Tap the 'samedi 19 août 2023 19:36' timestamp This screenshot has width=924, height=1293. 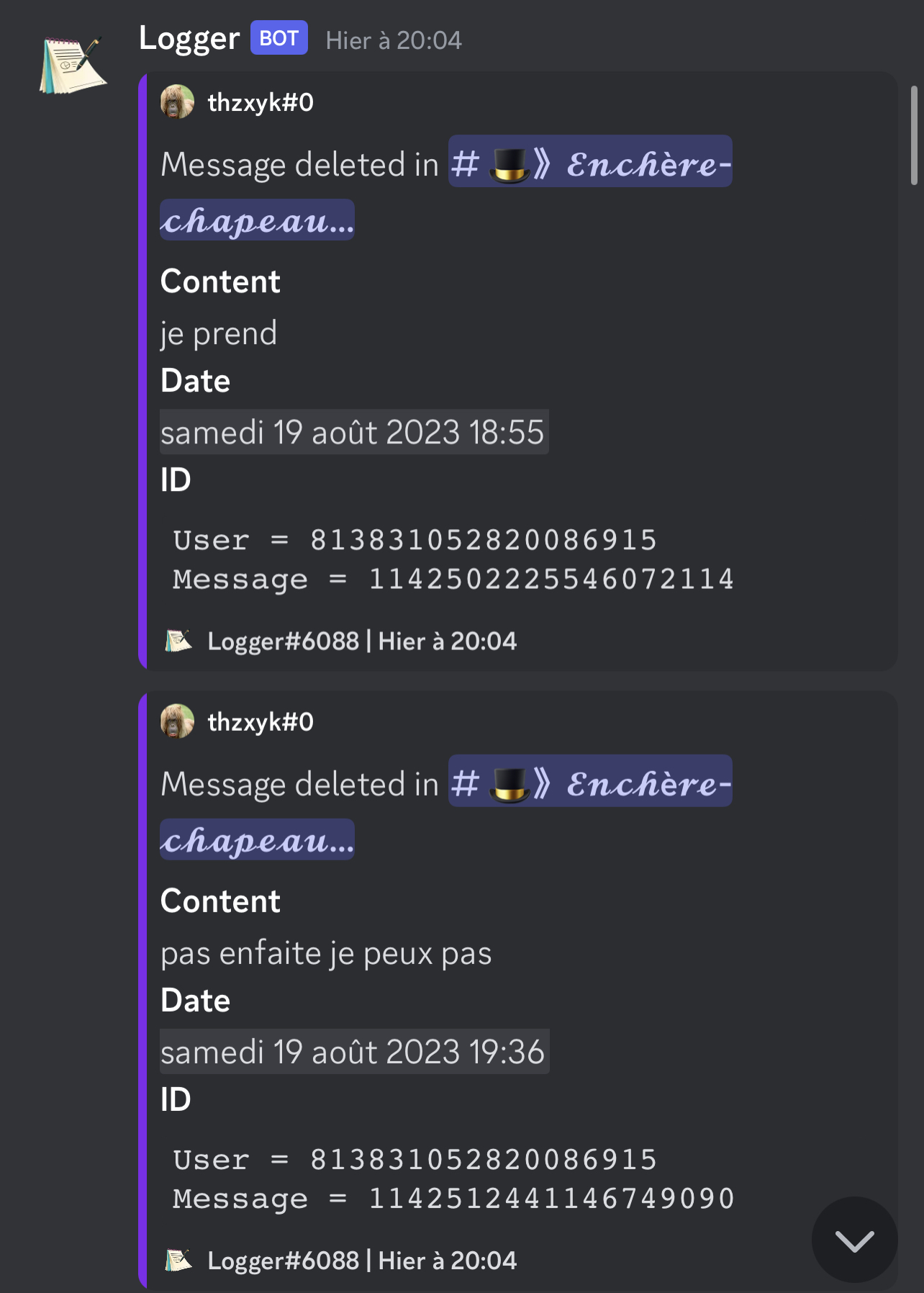[353, 1052]
